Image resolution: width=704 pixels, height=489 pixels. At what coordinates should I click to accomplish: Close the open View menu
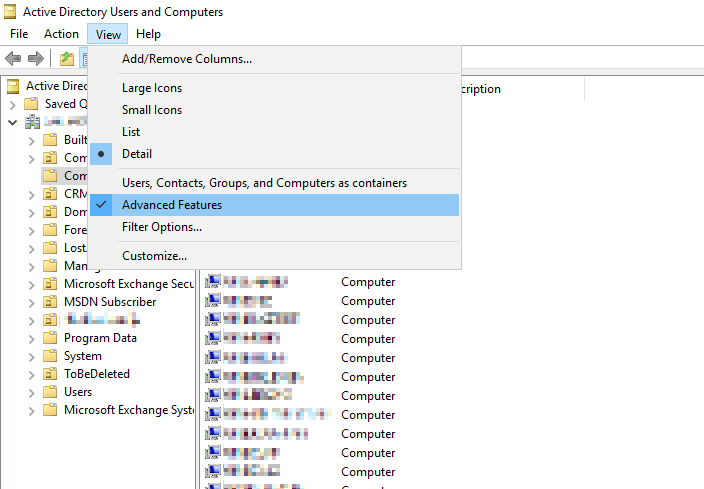point(108,34)
